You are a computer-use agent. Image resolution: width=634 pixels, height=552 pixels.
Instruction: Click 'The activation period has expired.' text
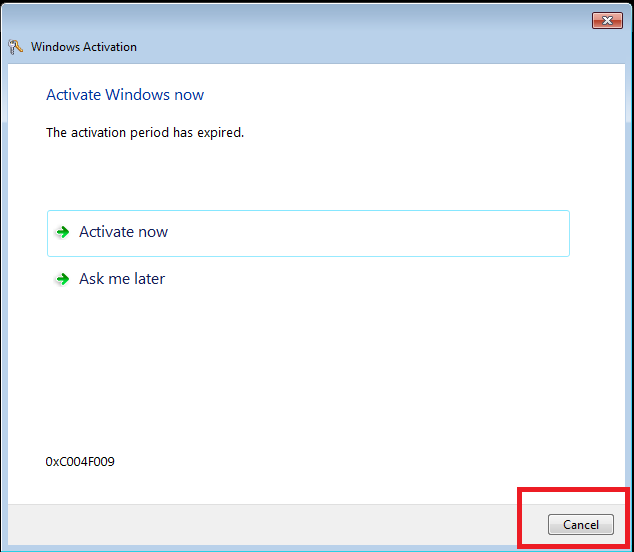[x=145, y=133]
